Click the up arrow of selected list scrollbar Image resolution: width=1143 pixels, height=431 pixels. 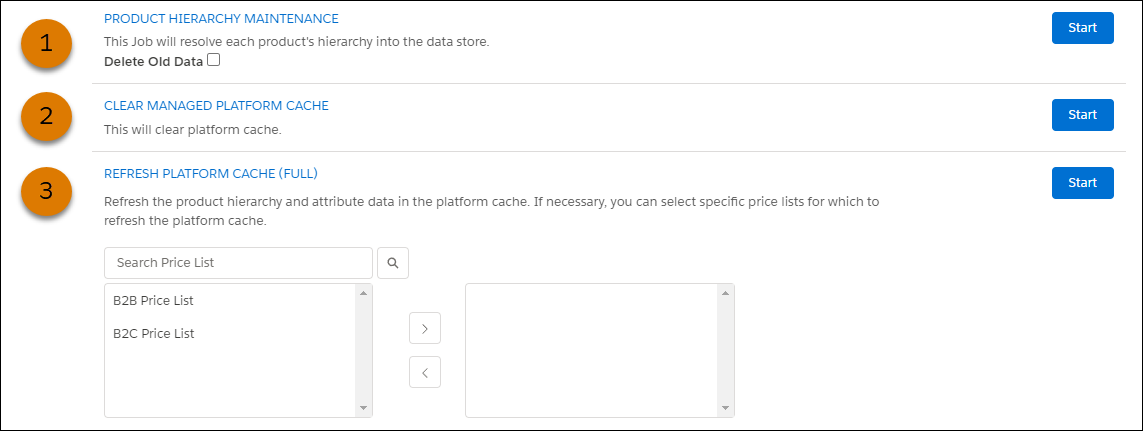click(725, 293)
